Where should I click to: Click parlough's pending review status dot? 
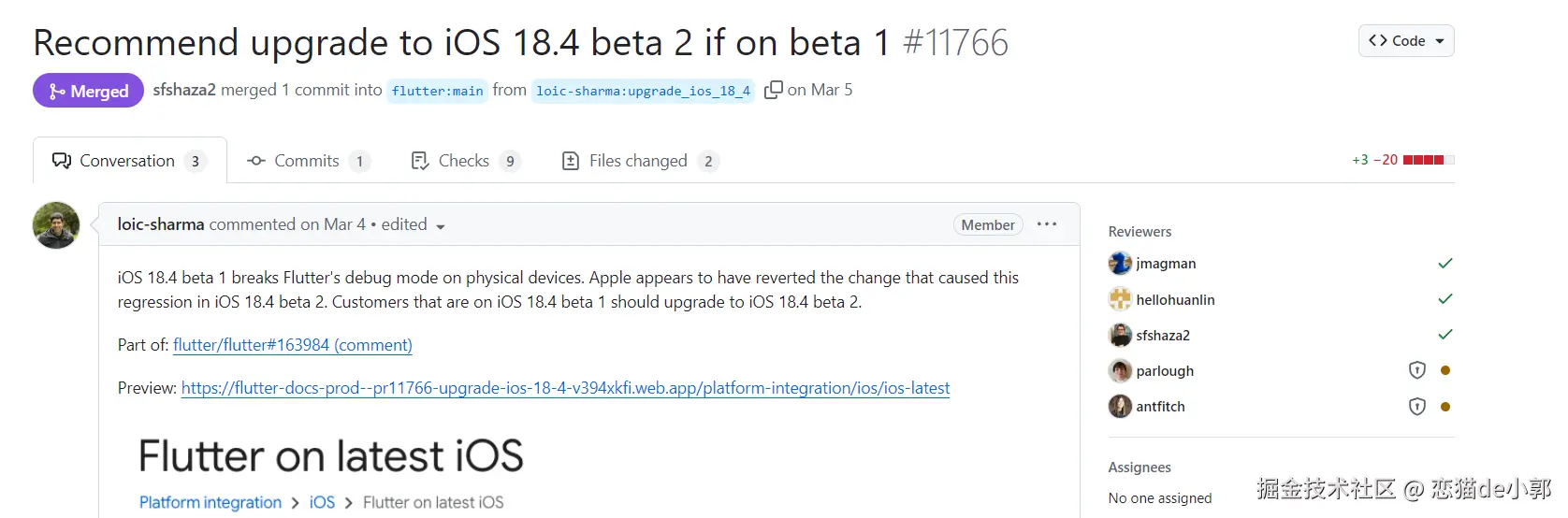1445,370
